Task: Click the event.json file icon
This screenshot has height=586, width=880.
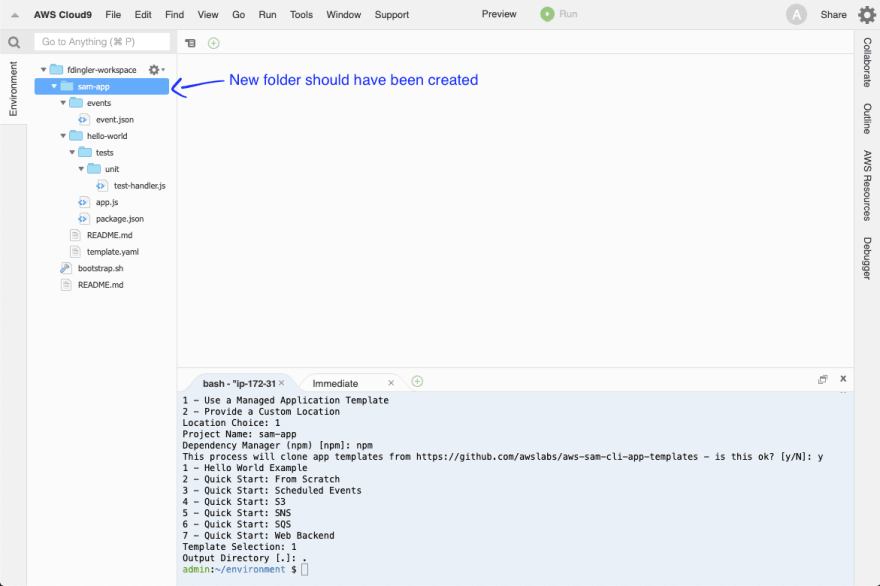Action: point(83,120)
